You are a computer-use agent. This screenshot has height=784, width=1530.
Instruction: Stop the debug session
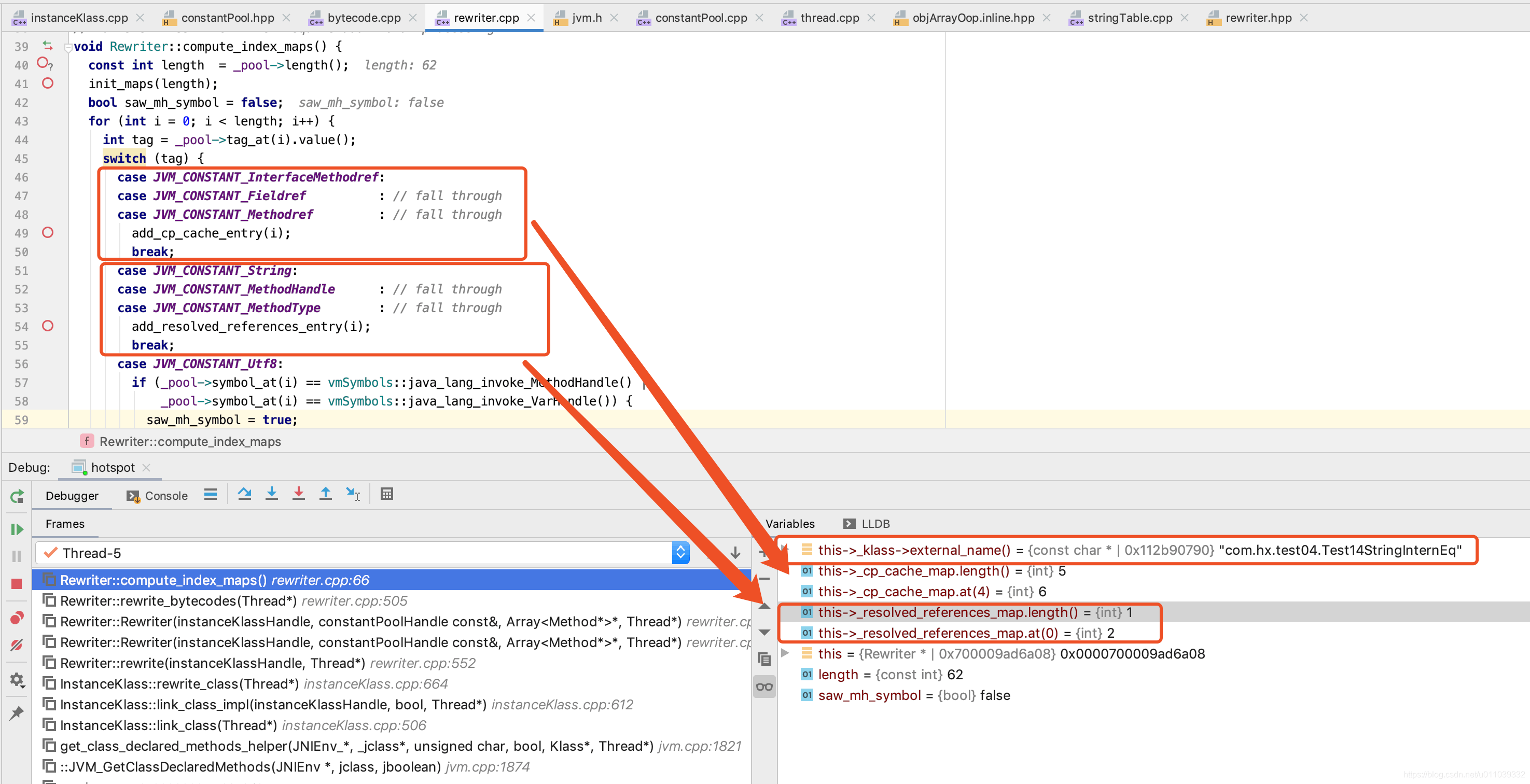(17, 583)
